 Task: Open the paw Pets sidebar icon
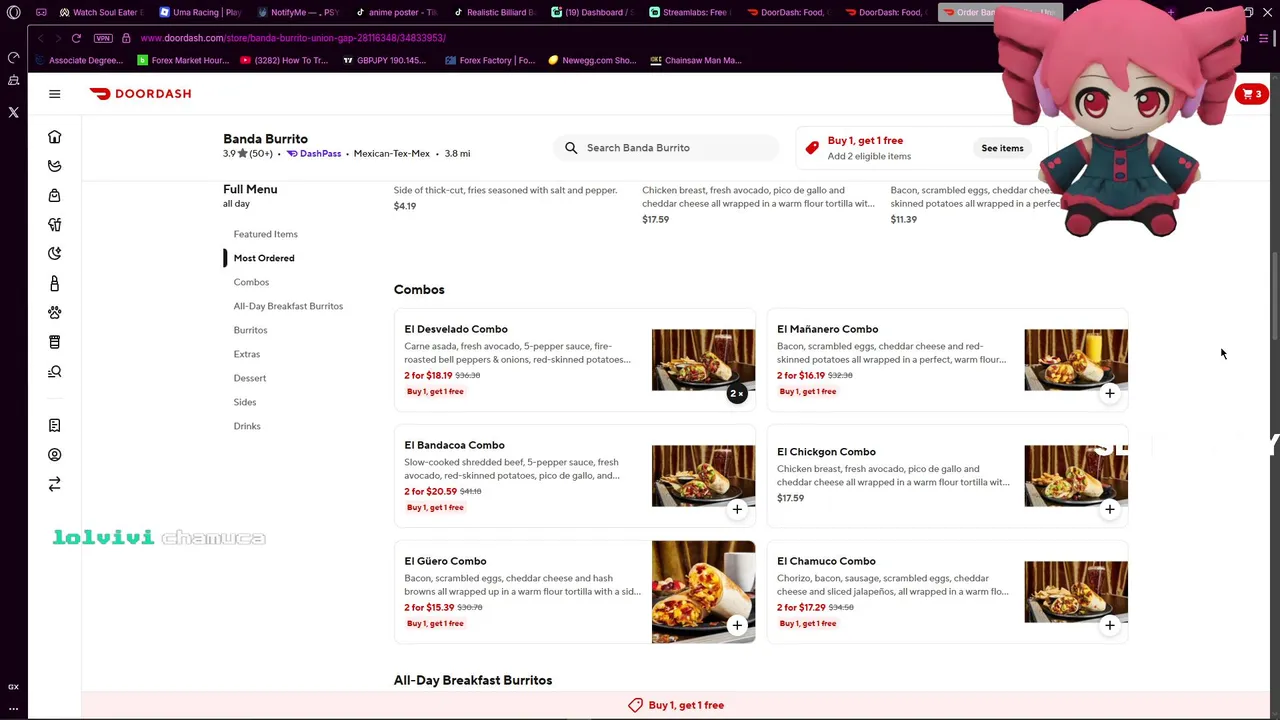click(55, 313)
